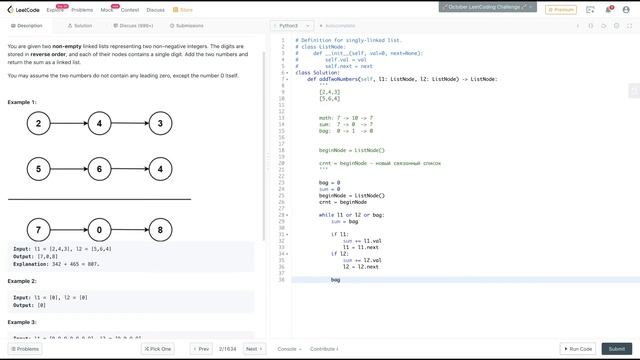Click the Run Code button
Viewport: 640px width, 360px height.
[x=578, y=349]
